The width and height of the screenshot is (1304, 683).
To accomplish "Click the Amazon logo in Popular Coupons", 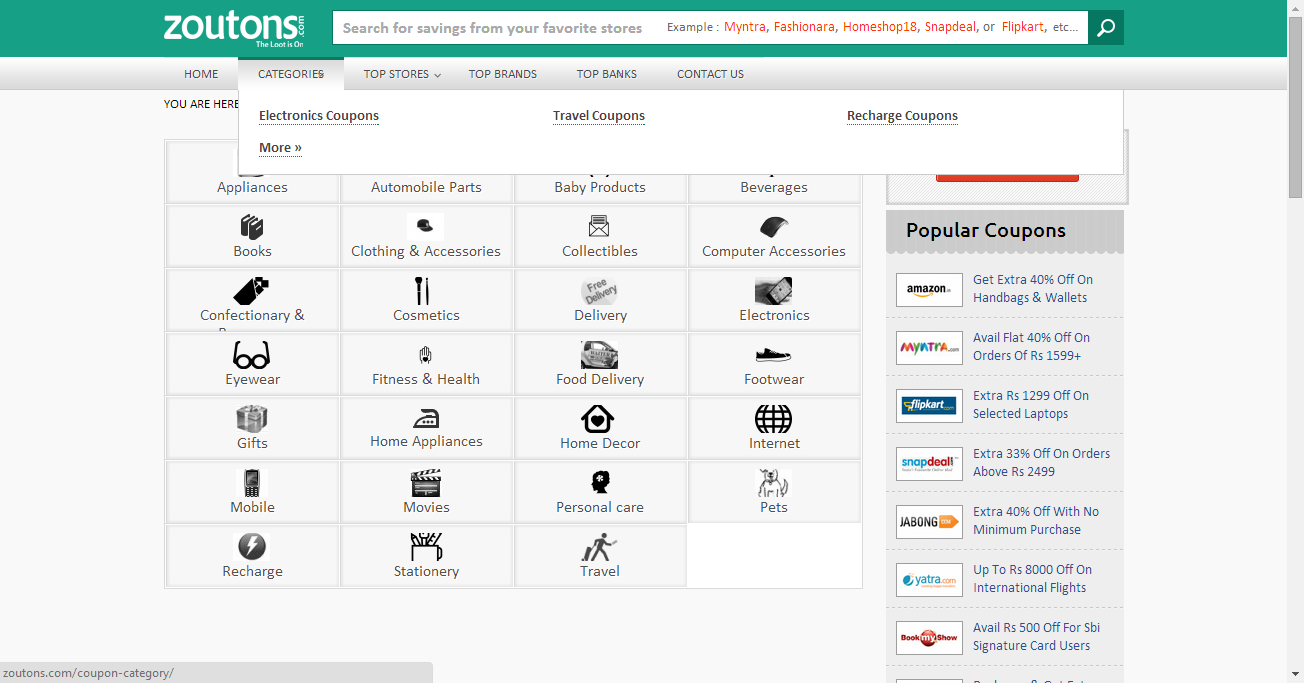I will 929,290.
